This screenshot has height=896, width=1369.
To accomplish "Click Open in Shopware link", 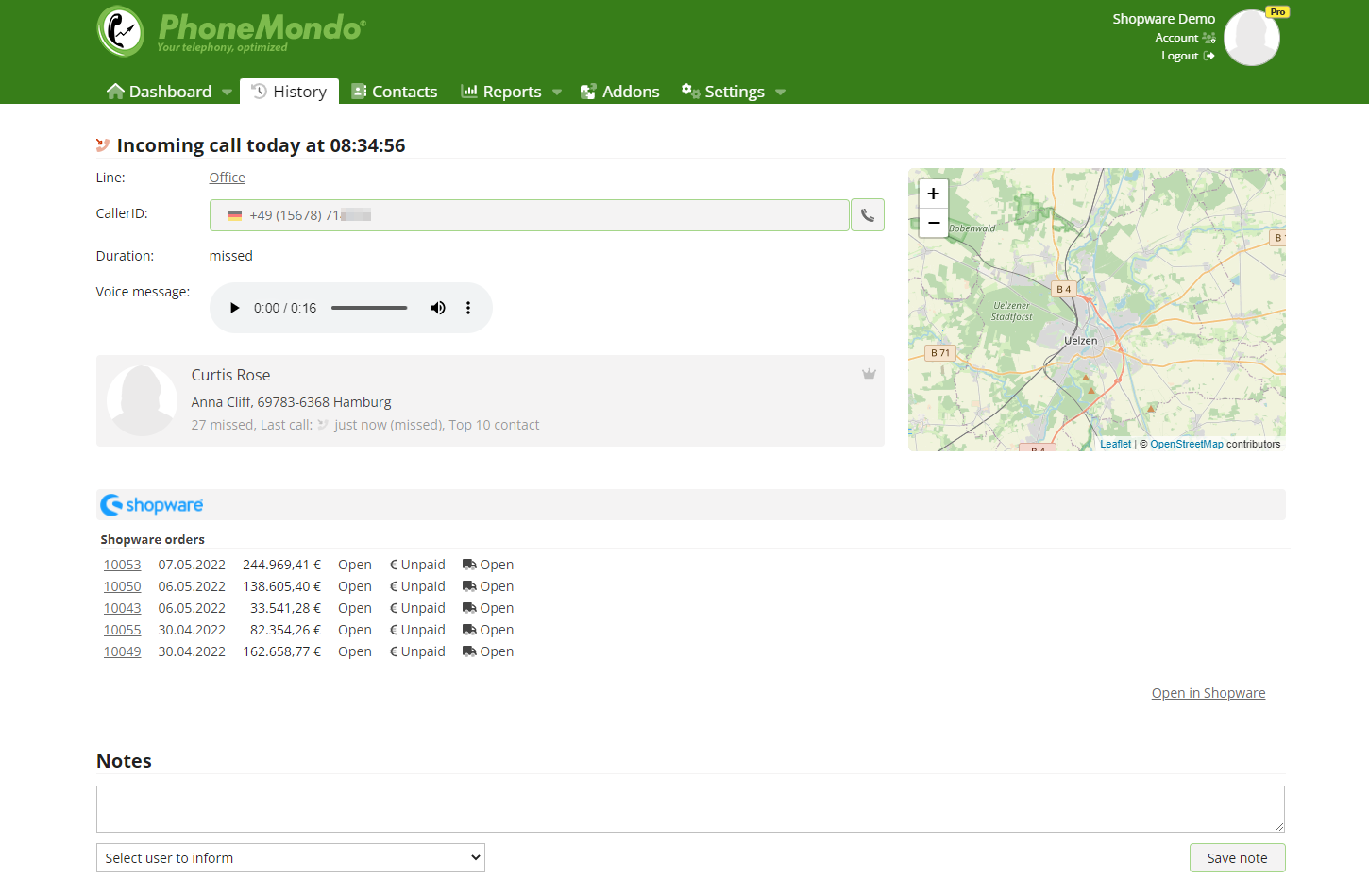I will [1208, 693].
